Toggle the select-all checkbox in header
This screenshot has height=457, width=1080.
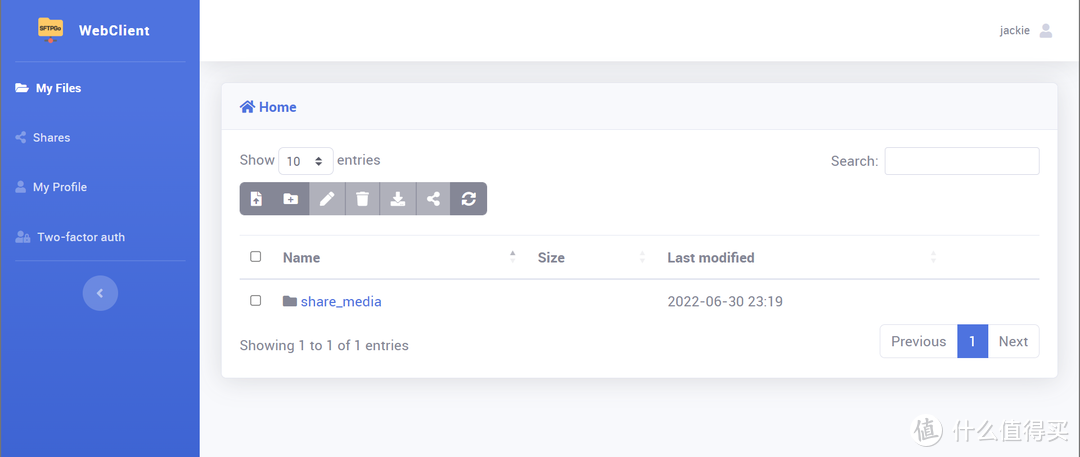255,257
